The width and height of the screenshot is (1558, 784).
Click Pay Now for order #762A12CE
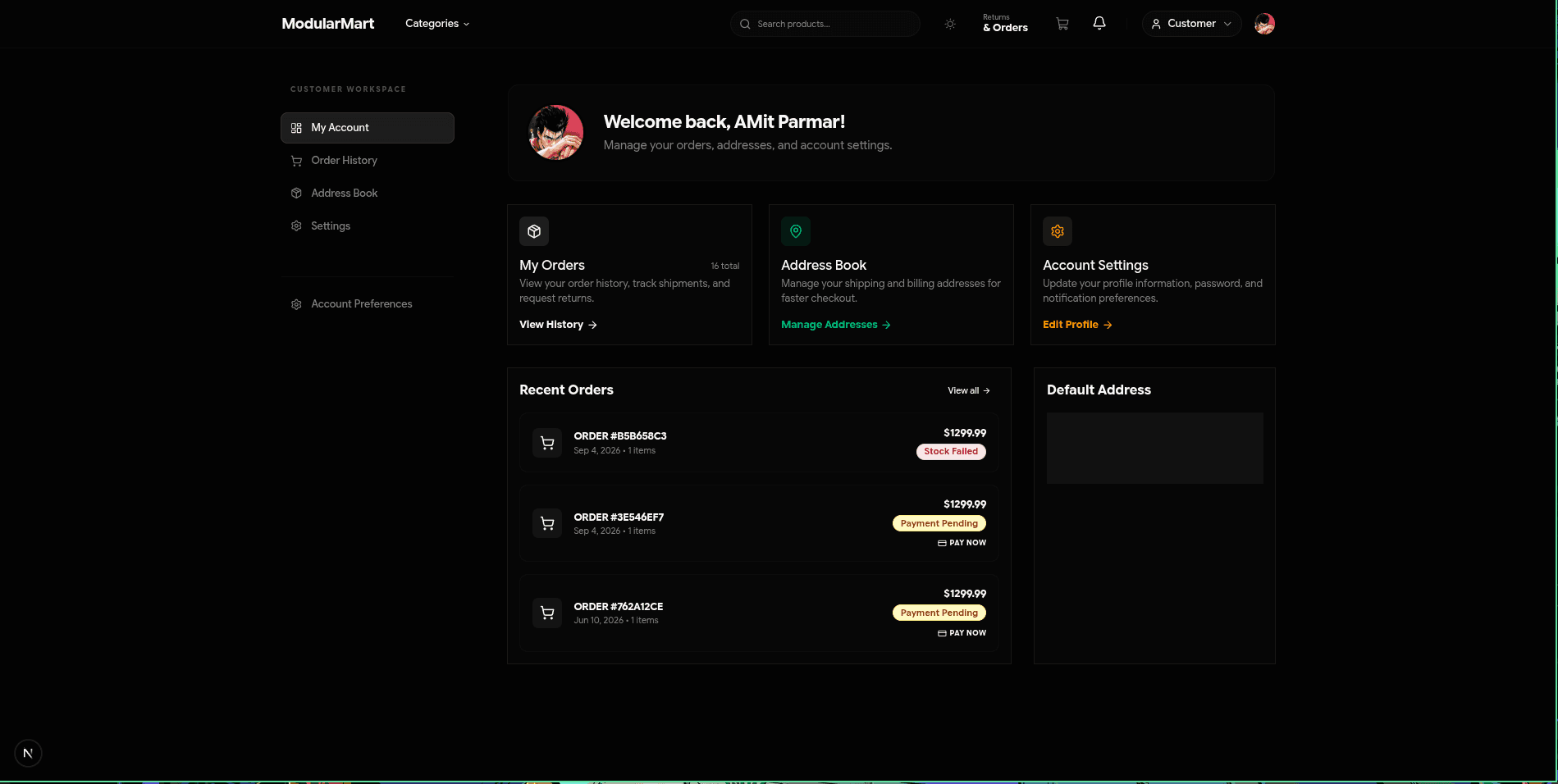962,633
